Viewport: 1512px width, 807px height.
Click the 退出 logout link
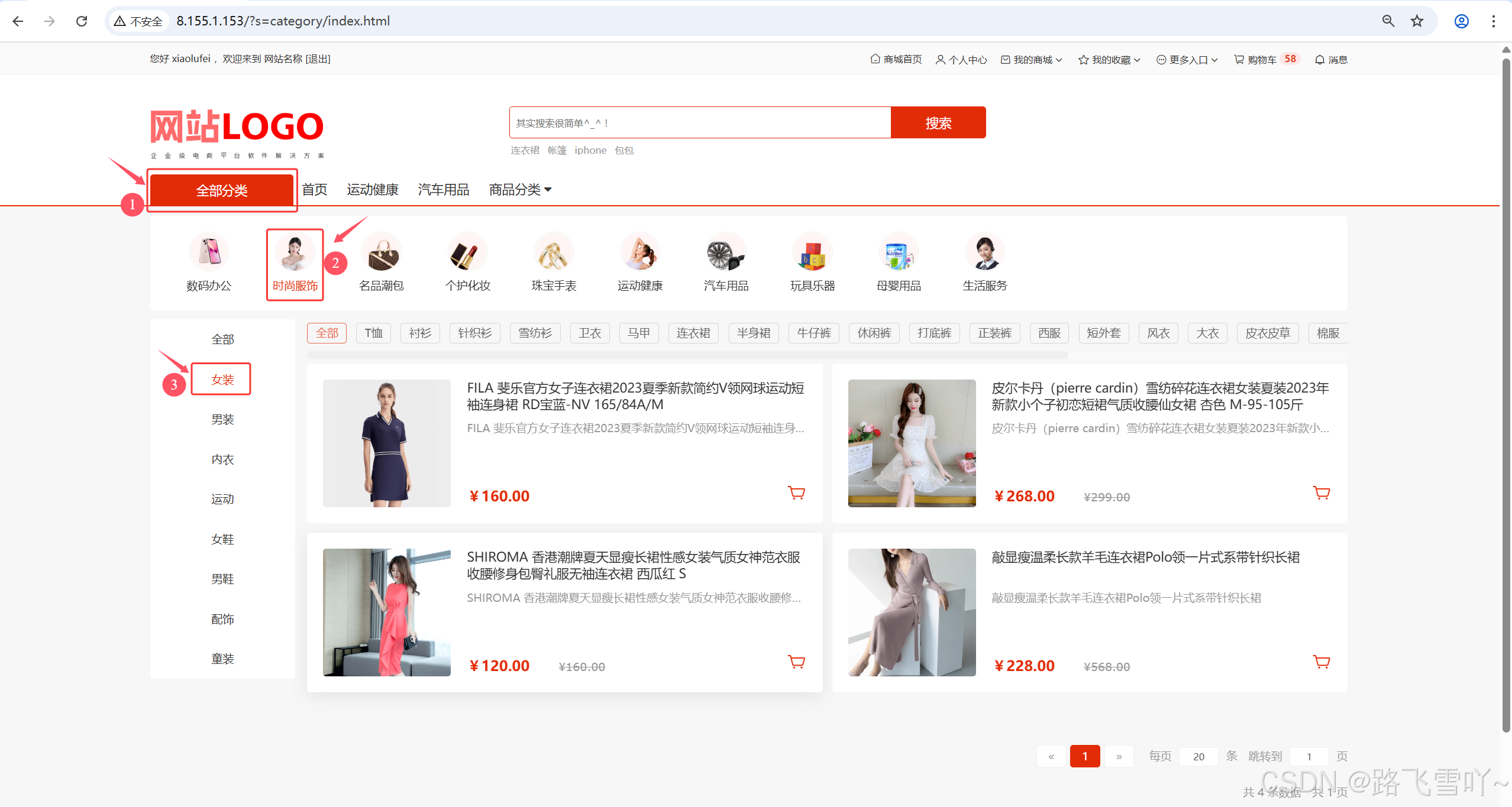(x=318, y=59)
